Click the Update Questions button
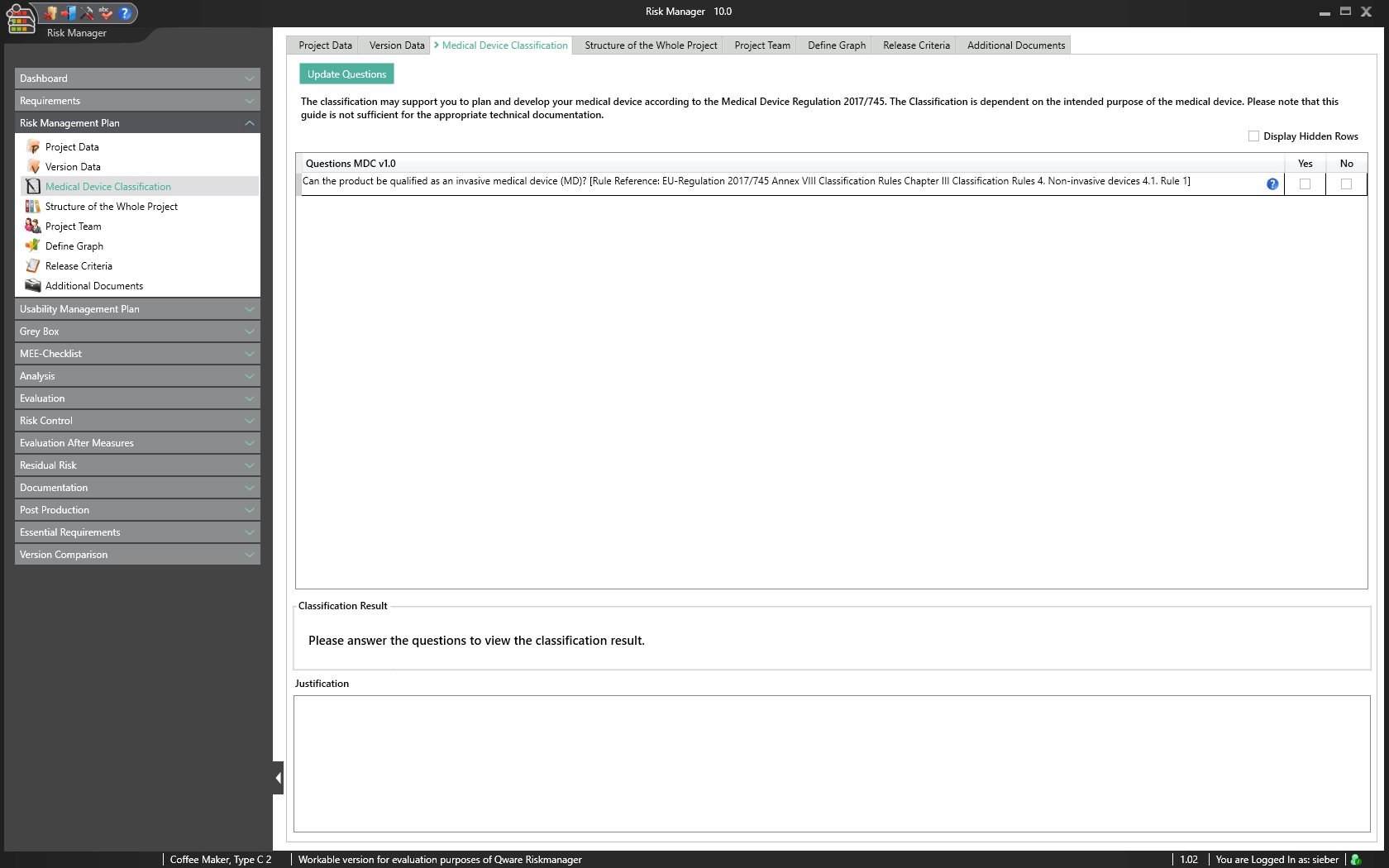The image size is (1389, 868). (x=346, y=74)
